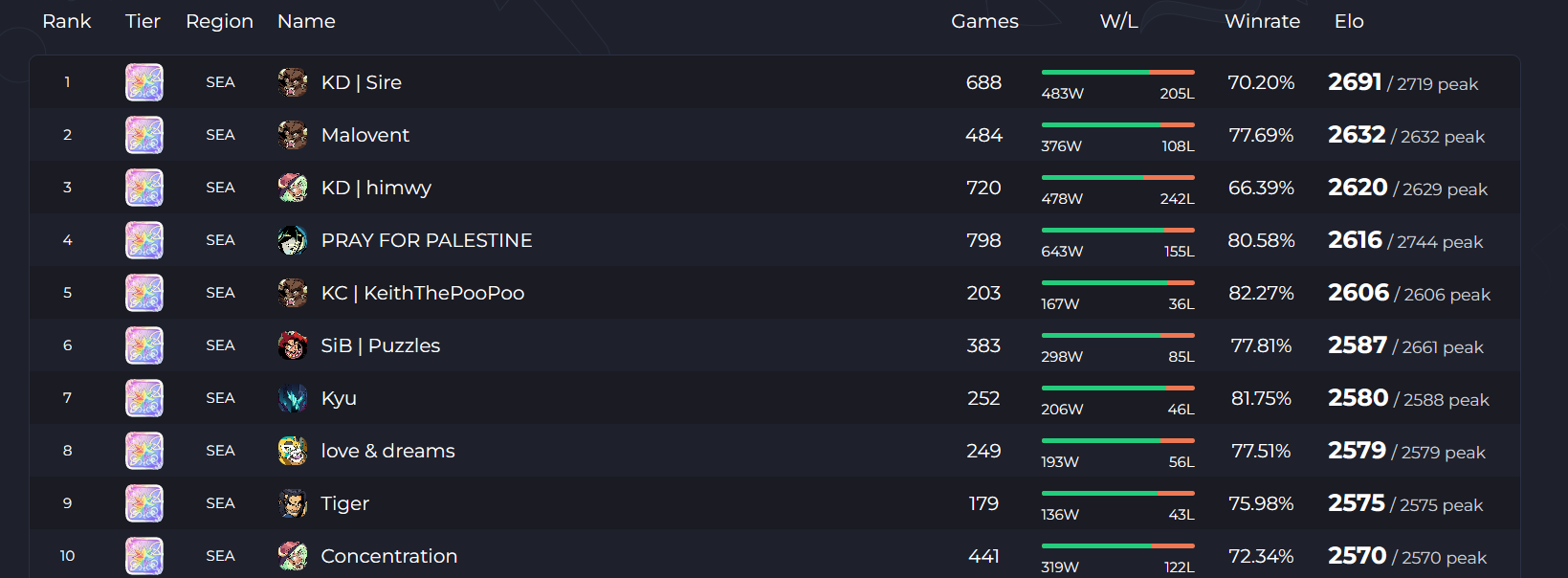This screenshot has width=1568, height=578.
Task: Select the Region column header
Action: coord(219,21)
